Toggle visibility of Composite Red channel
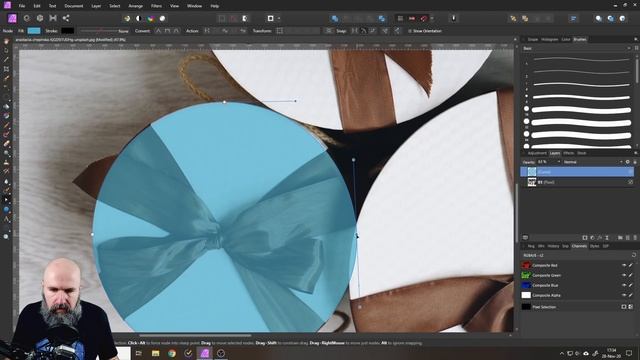This screenshot has width=640, height=360. (624, 265)
